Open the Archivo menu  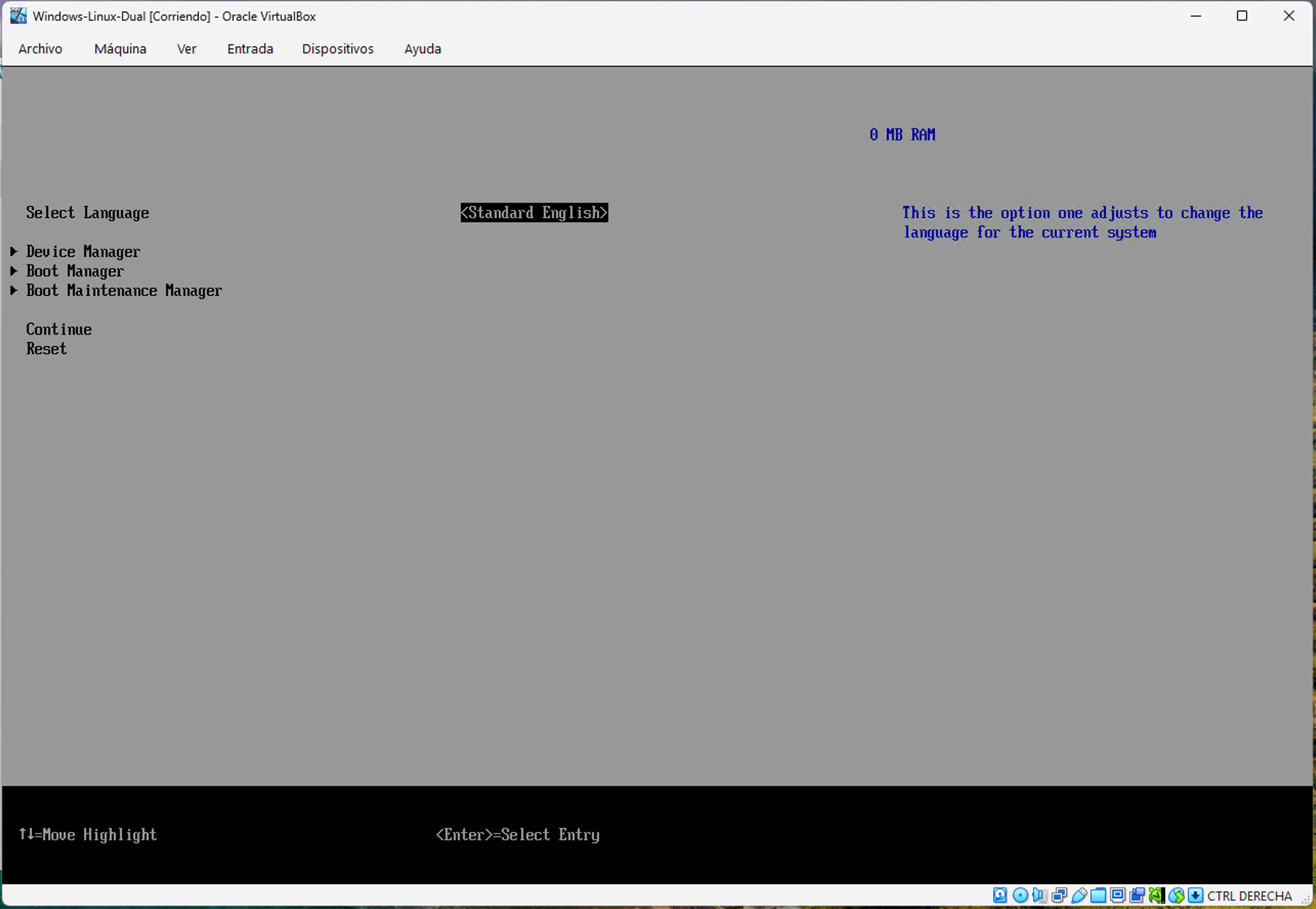click(40, 49)
